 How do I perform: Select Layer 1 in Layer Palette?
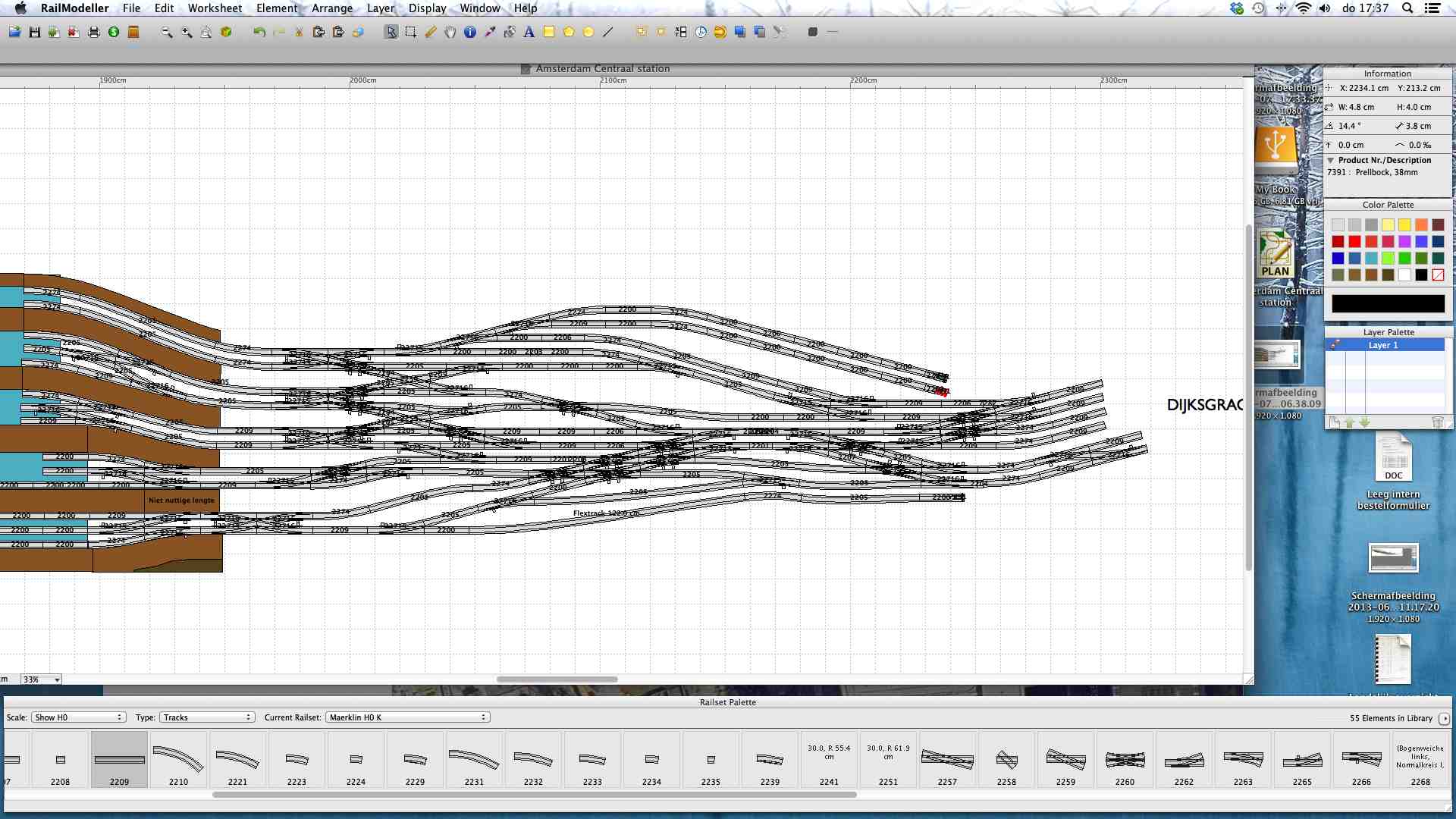tap(1384, 345)
